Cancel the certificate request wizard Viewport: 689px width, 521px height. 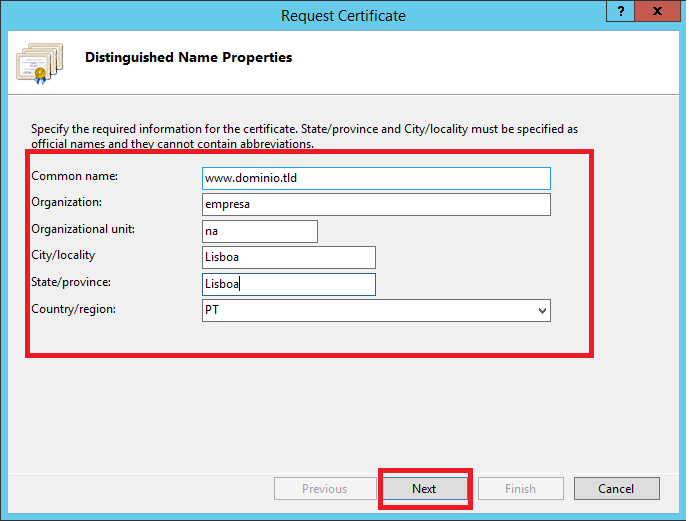(616, 489)
